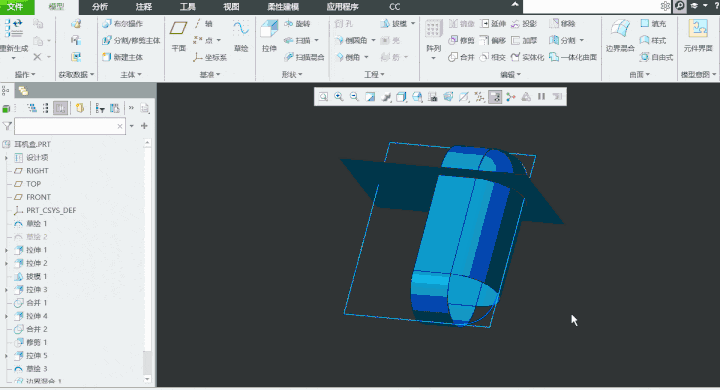
Task: Click the 扫描混合 (Swept Blend) tool
Action: (304, 57)
